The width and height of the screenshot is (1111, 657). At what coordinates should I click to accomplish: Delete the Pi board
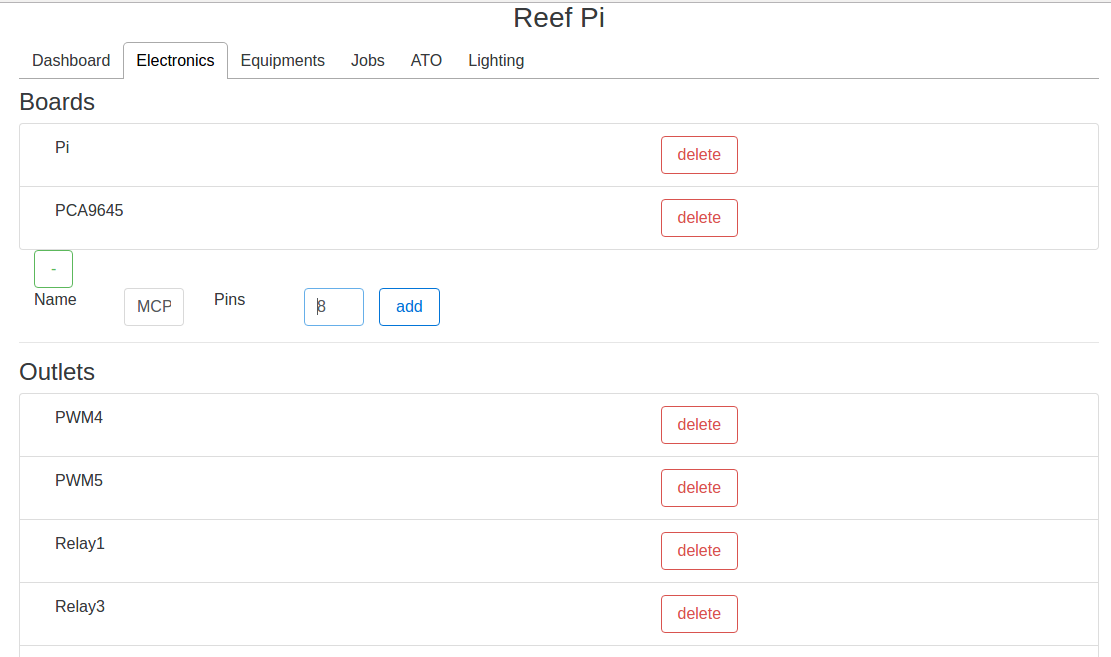[x=699, y=155]
